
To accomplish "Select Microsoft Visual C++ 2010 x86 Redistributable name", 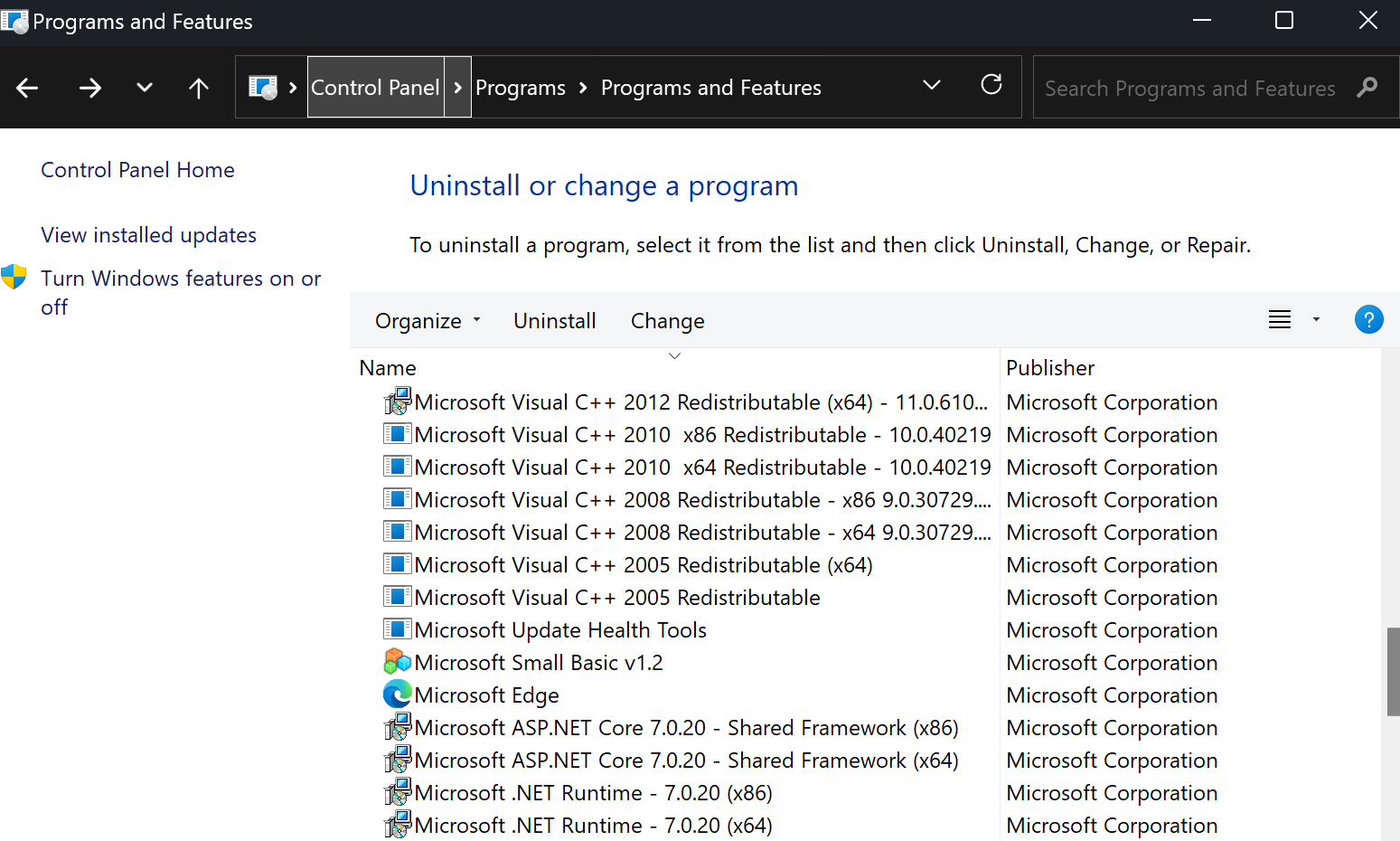I will (x=703, y=435).
